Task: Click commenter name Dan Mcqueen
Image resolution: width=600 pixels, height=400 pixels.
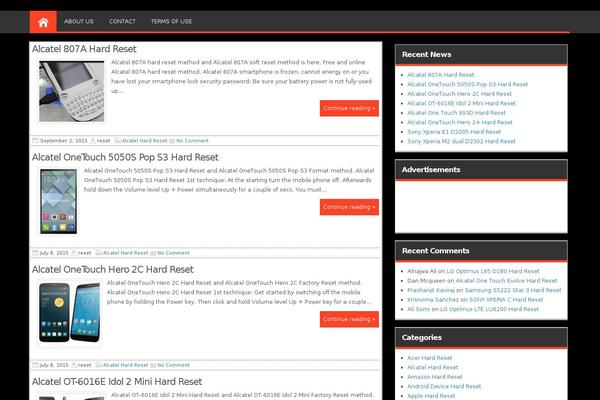Action: [426, 281]
